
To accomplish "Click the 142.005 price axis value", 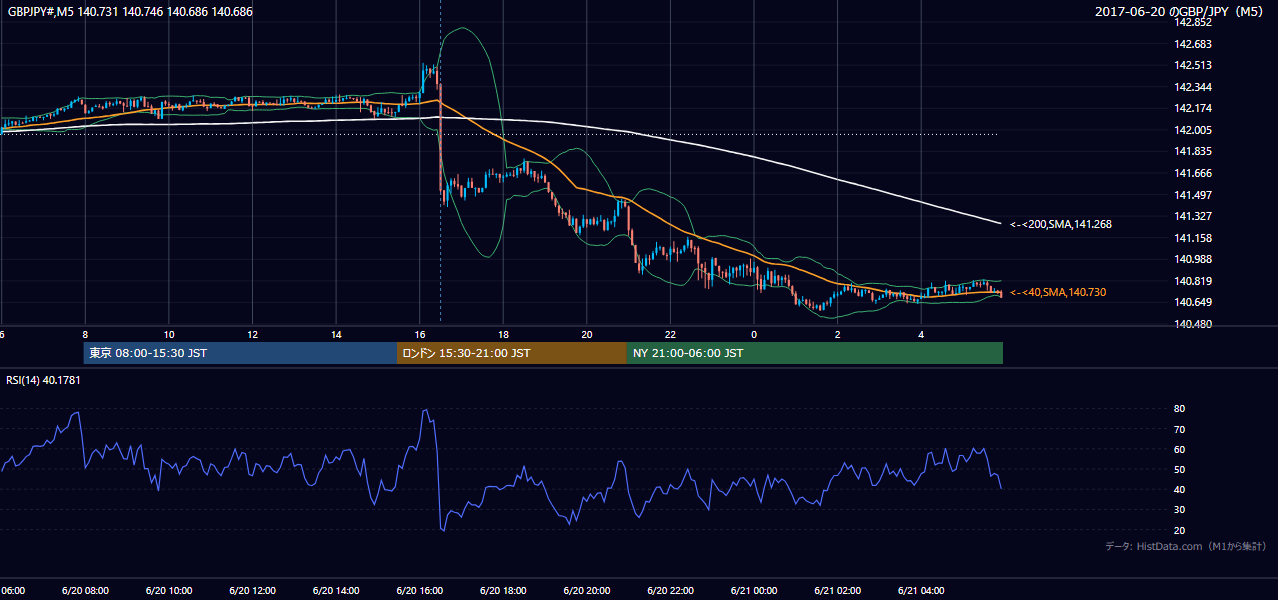I will pyautogui.click(x=1194, y=131).
